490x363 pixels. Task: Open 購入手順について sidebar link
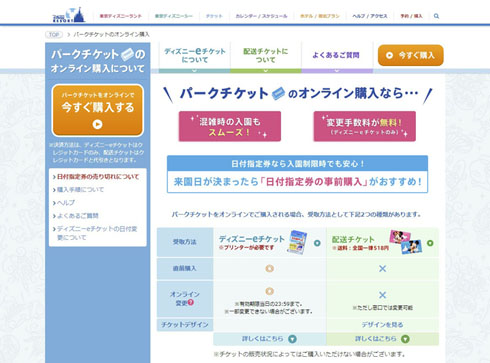tap(80, 190)
